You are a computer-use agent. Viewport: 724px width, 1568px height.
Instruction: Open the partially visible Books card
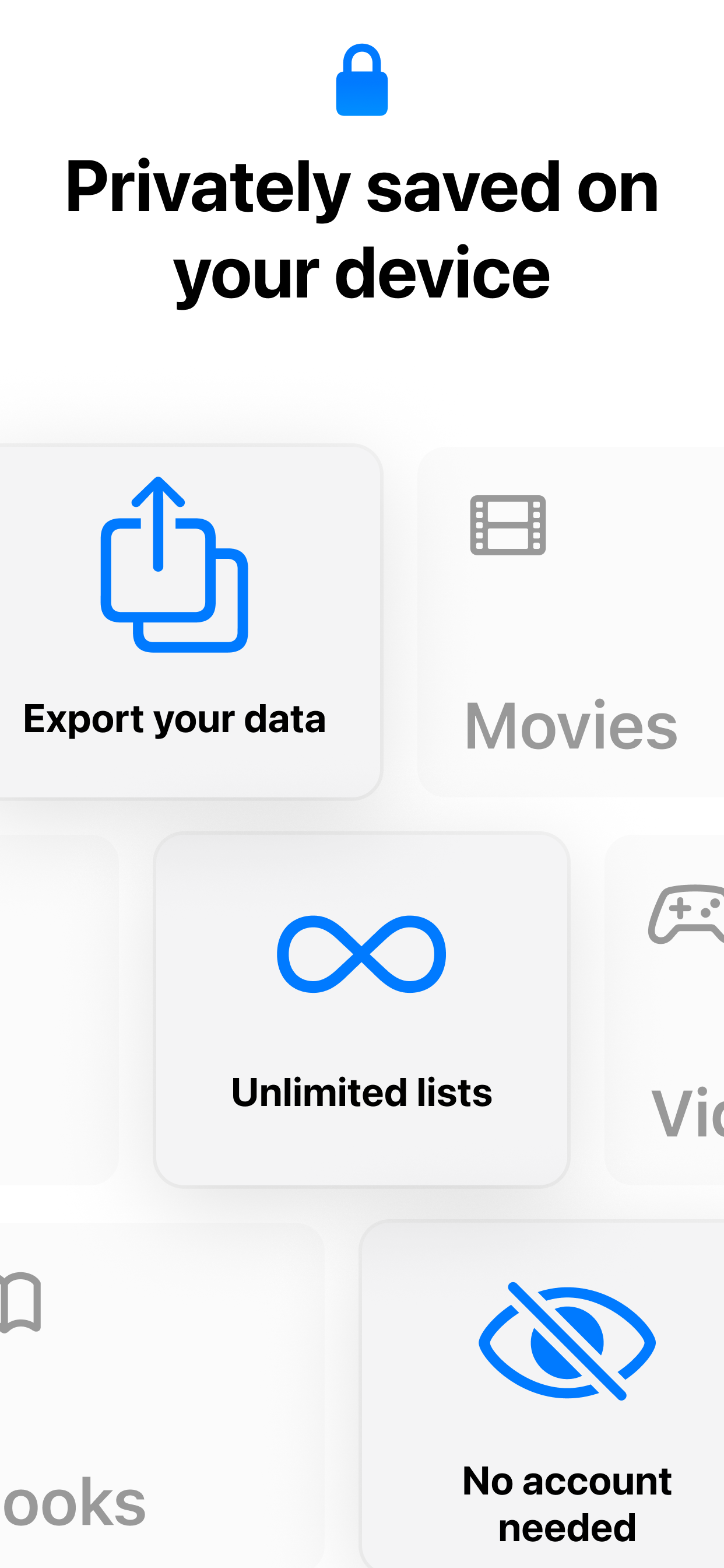click(162, 1396)
